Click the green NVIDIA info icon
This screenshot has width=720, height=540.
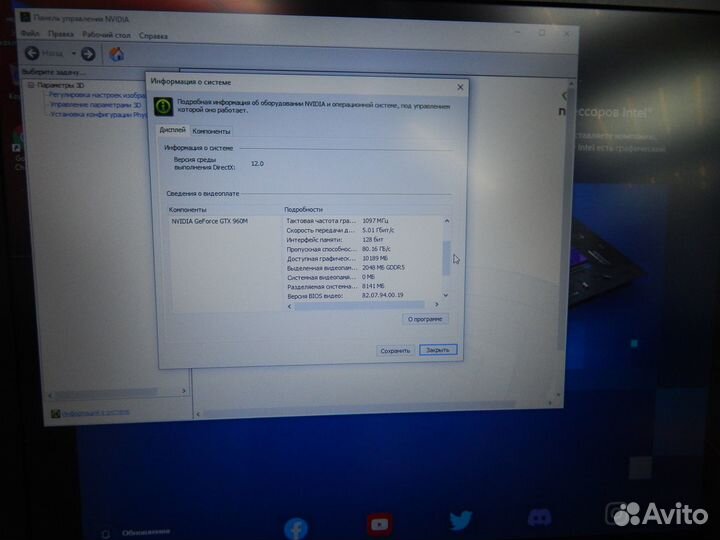point(163,107)
